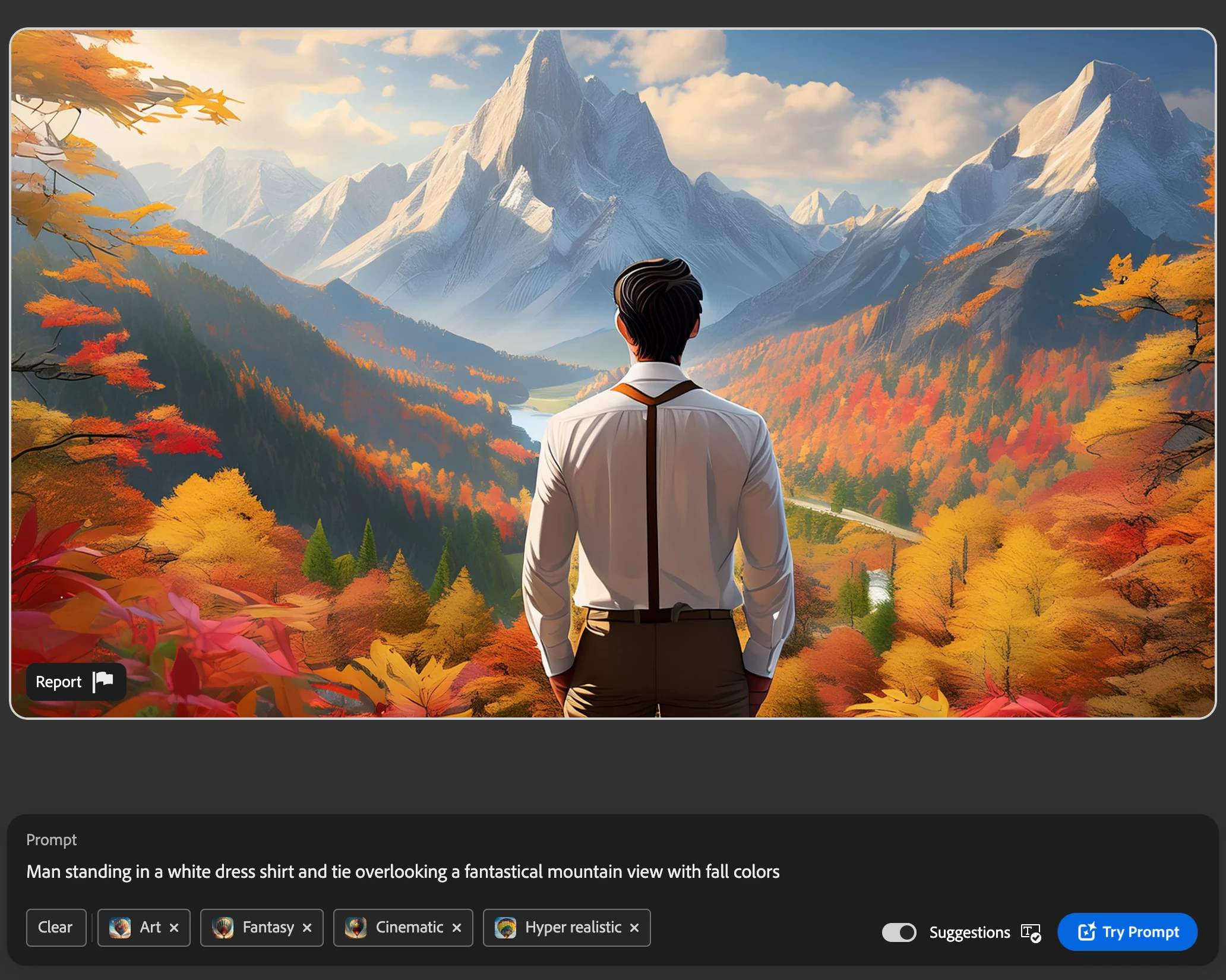Image resolution: width=1226 pixels, height=980 pixels.
Task: Click the Report flag icon
Action: [103, 681]
